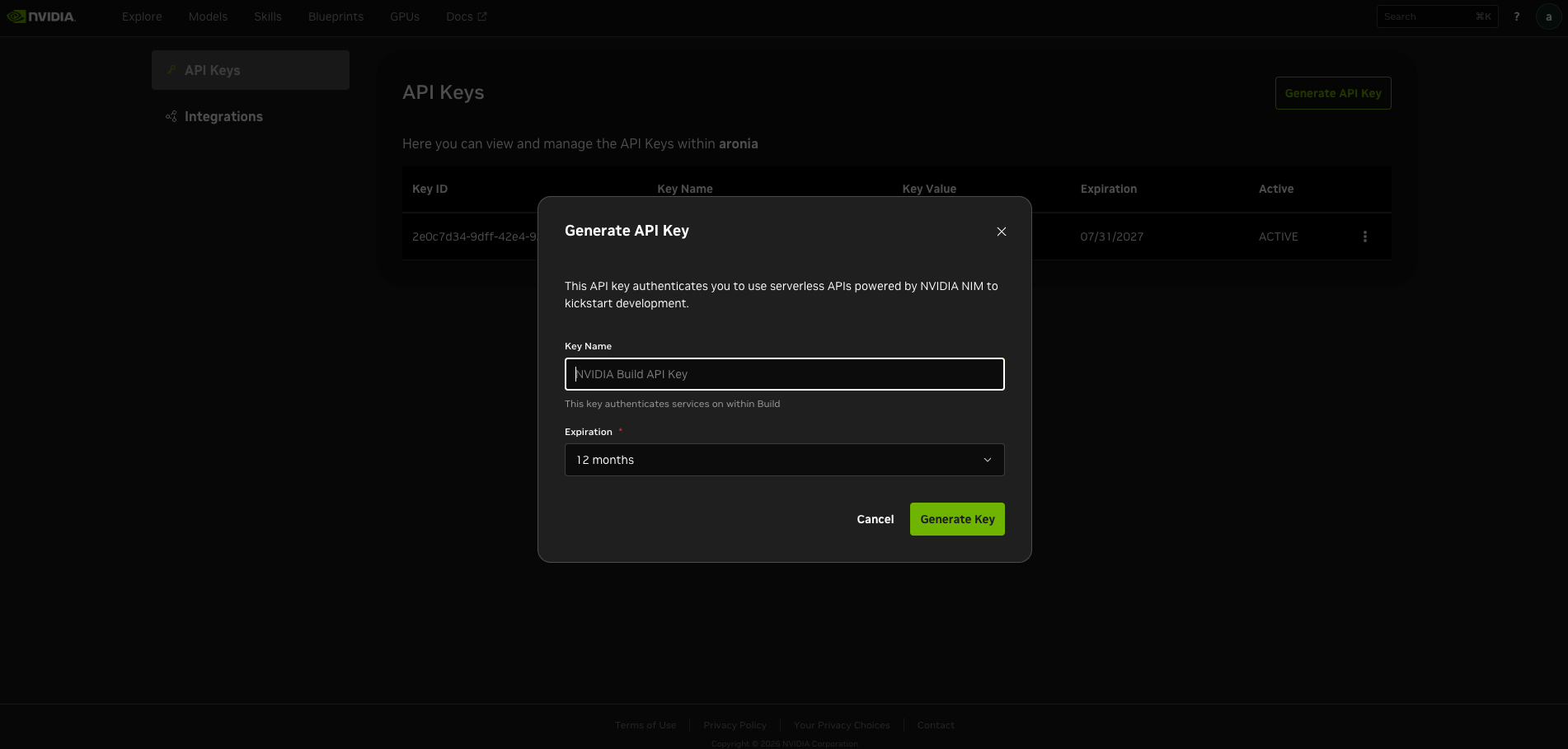Image resolution: width=1568 pixels, height=749 pixels.
Task: Click the NVIDIA logo in the header
Action: pyautogui.click(x=41, y=16)
